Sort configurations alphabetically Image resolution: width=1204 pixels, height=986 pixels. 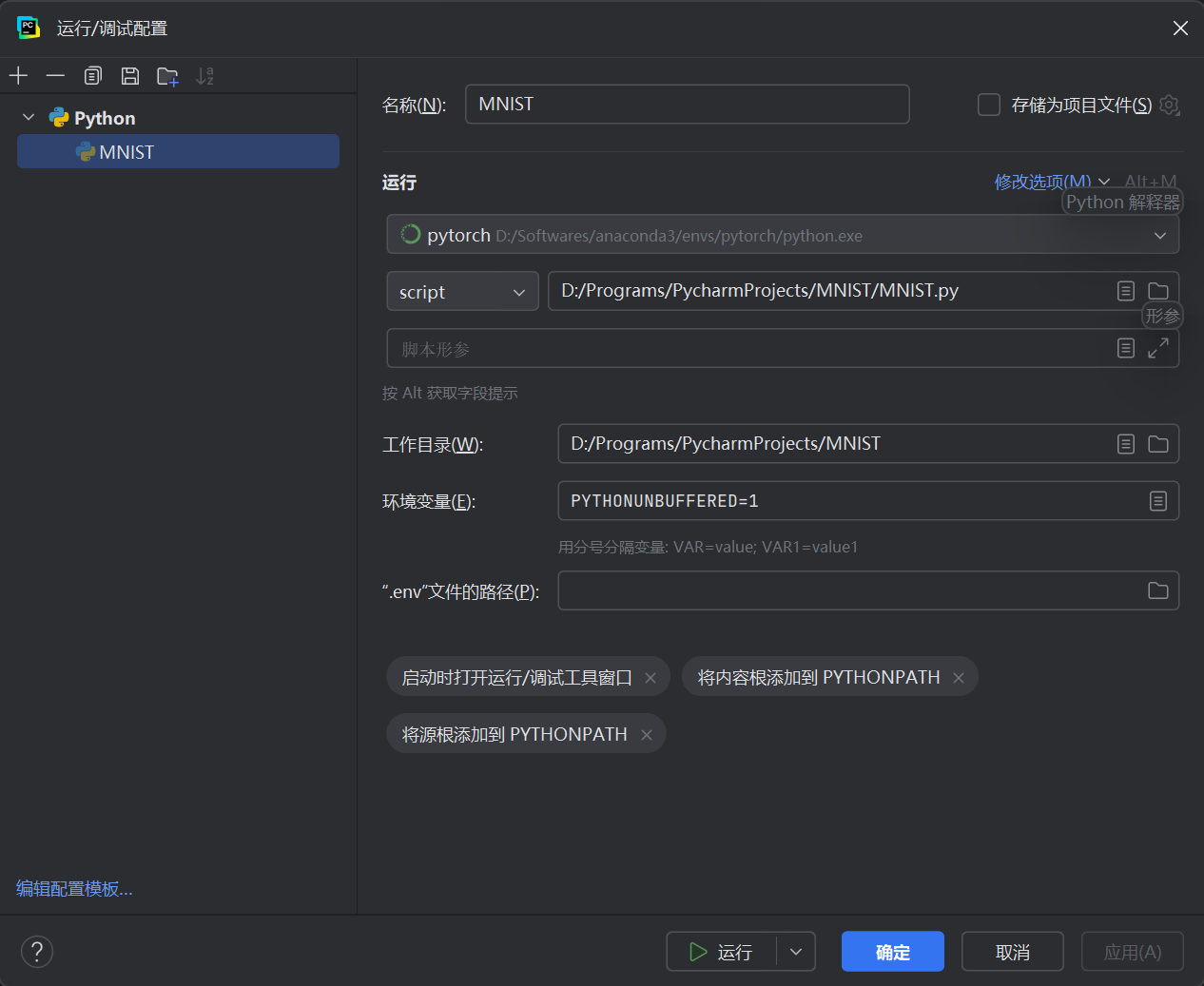click(x=204, y=75)
